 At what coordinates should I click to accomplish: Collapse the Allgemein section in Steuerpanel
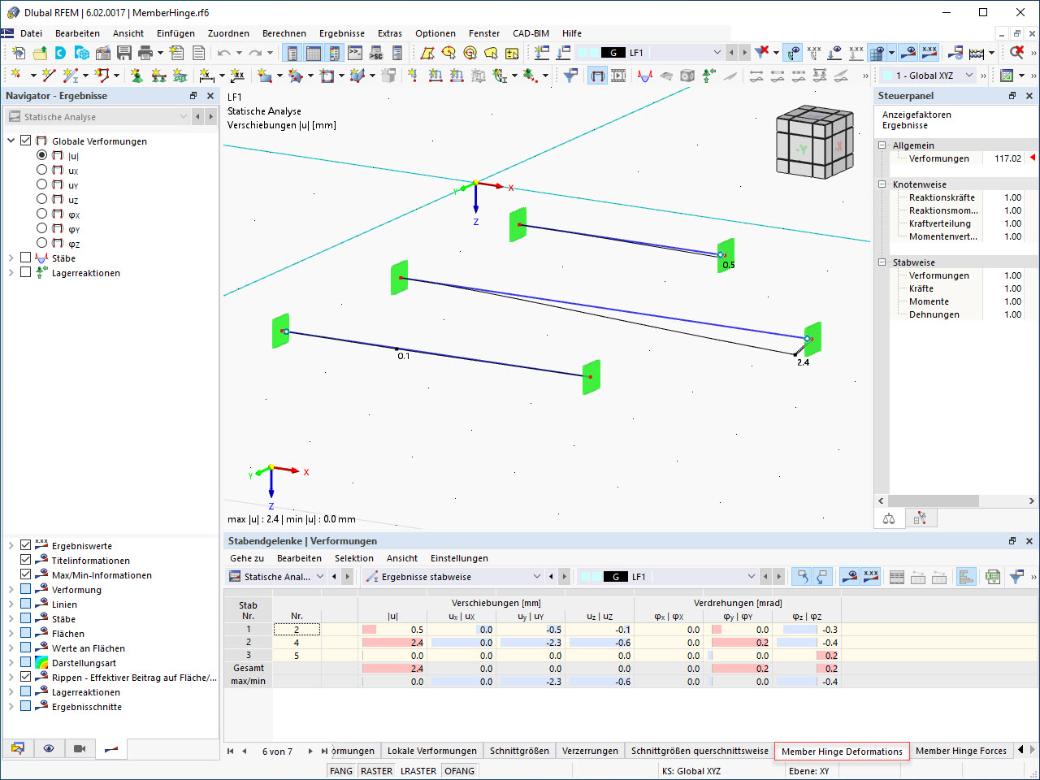pyautogui.click(x=882, y=145)
